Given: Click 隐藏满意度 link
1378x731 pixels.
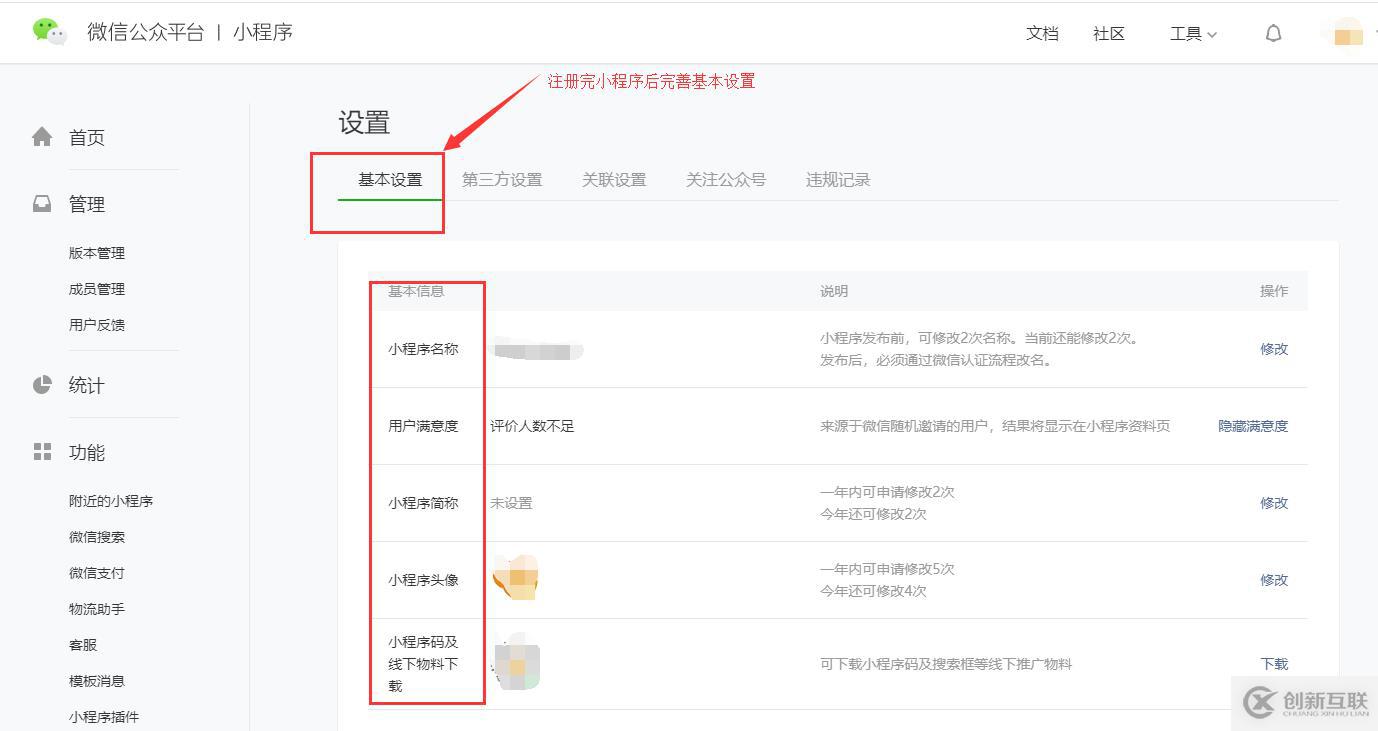Looking at the screenshot, I should [1253, 426].
